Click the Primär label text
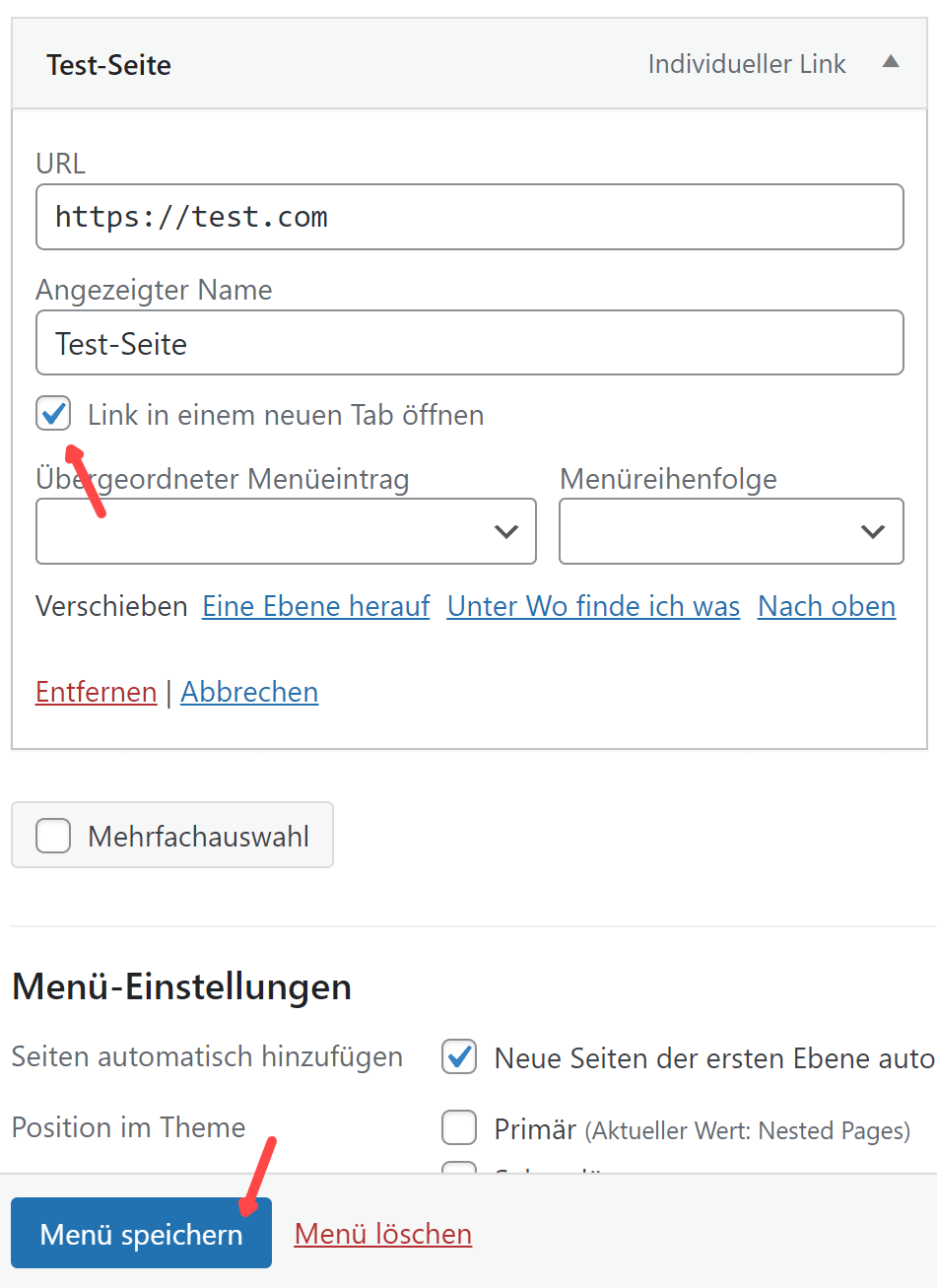The image size is (937, 1288). coord(534,1129)
